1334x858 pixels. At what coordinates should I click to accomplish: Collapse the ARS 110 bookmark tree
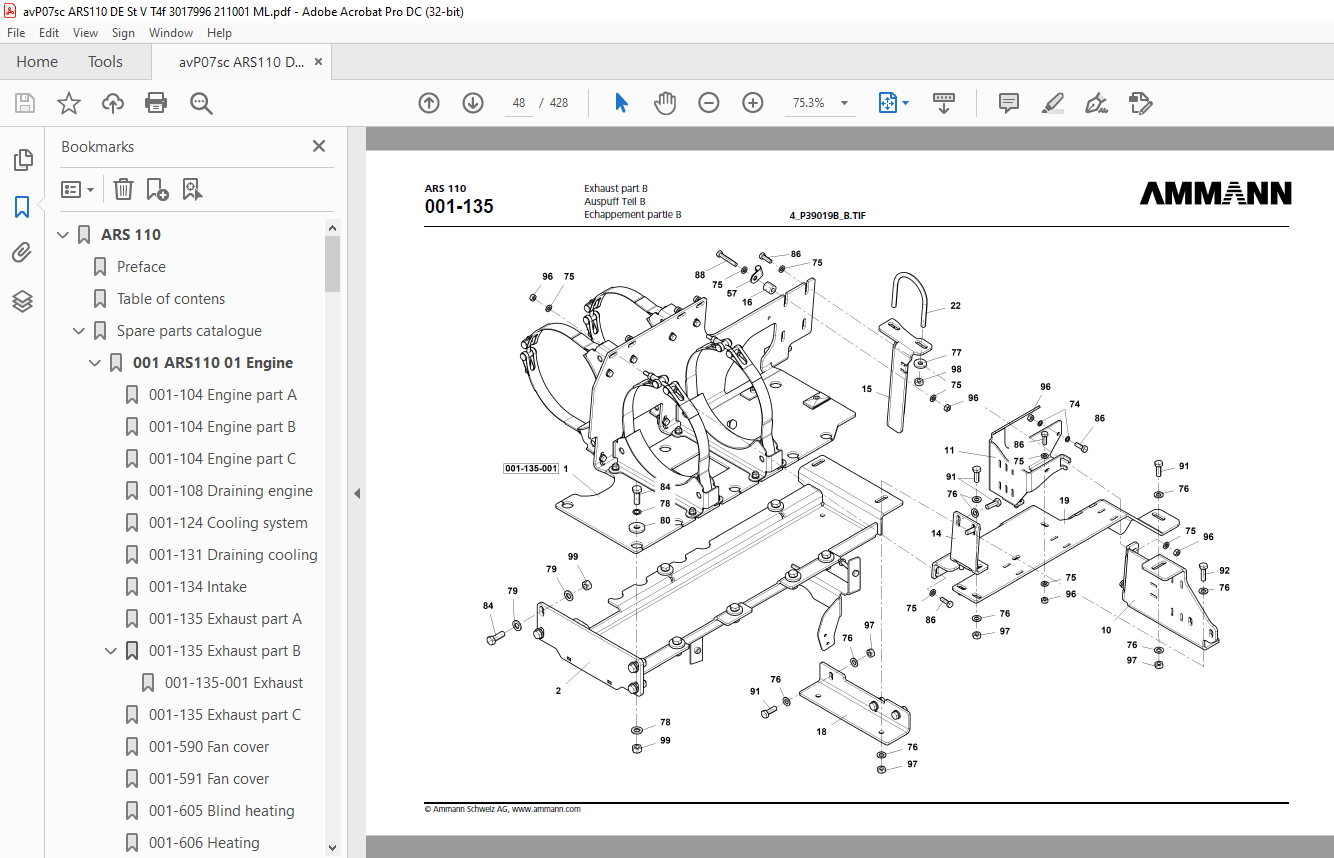(63, 235)
